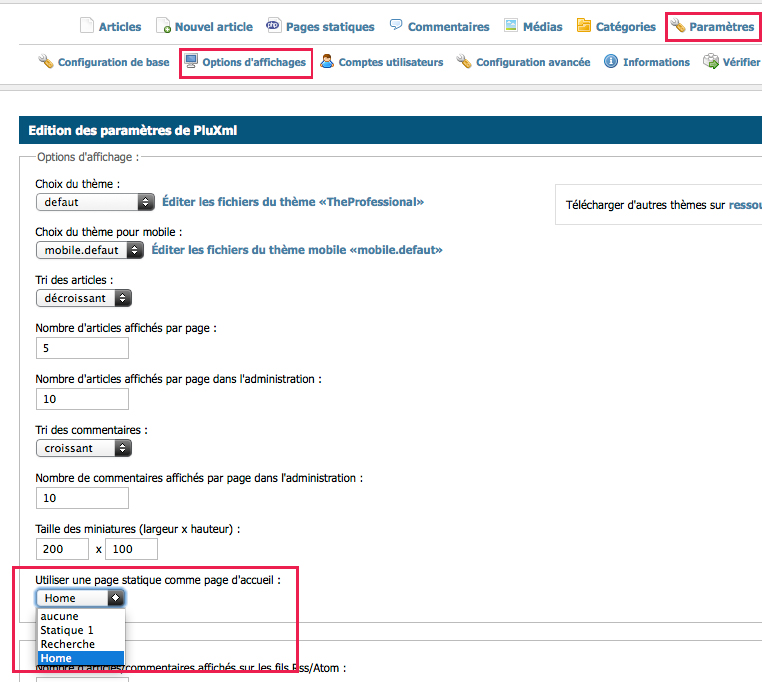Click the Comptes utilisateurs person icon

327,62
